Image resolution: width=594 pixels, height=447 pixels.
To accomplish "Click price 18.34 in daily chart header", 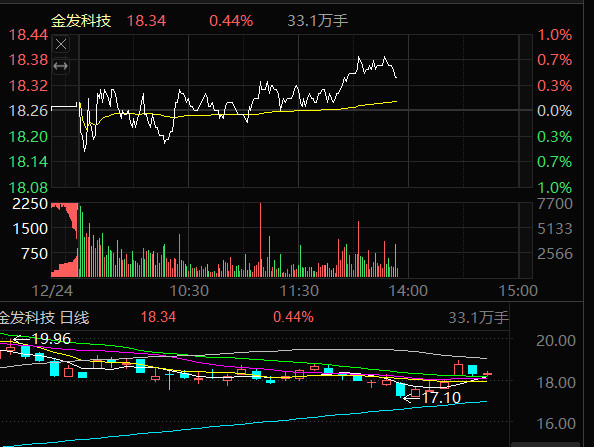I will 158,317.
